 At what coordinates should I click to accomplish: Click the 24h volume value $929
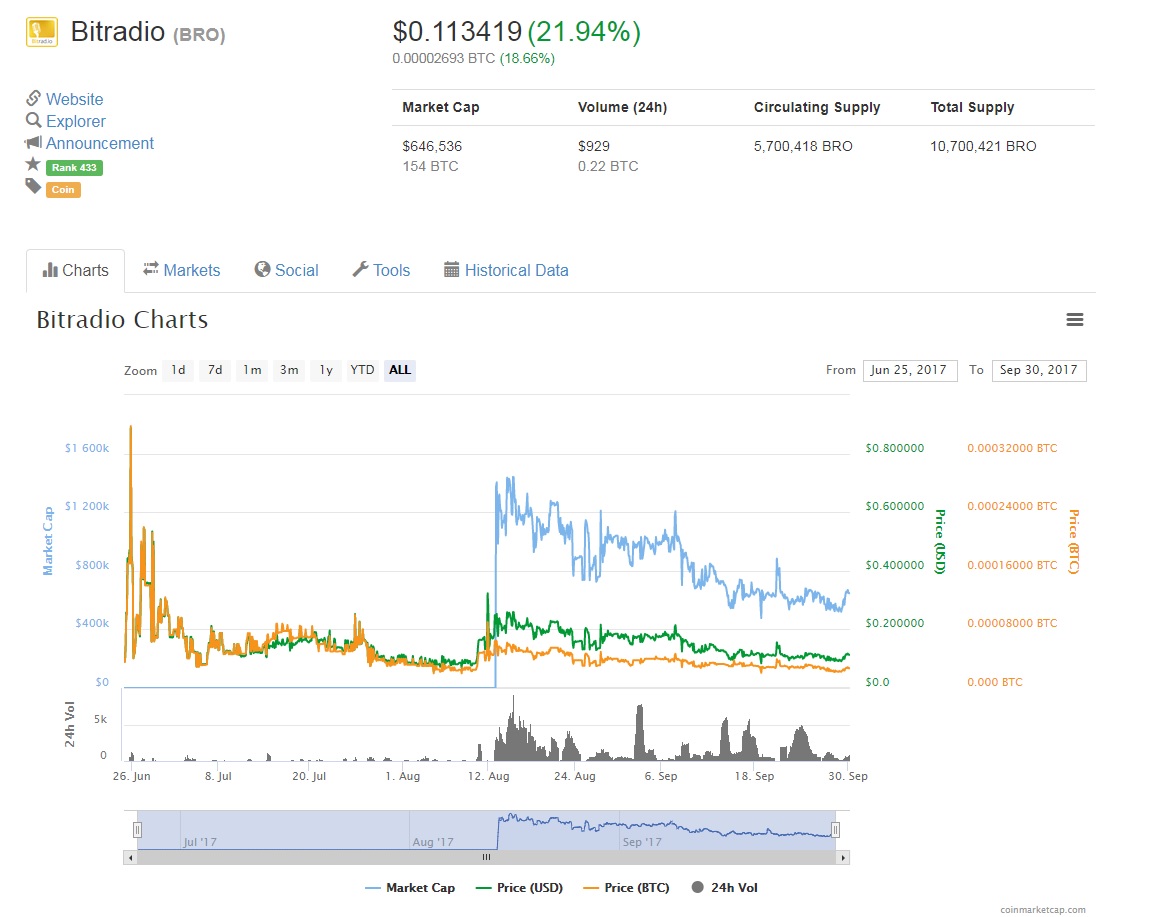pyautogui.click(x=594, y=146)
